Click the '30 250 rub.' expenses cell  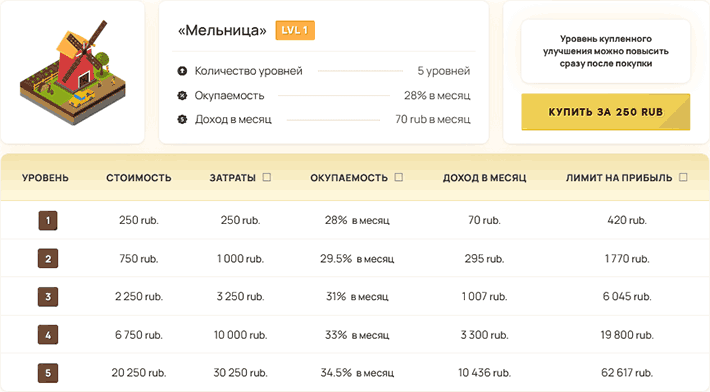coord(240,373)
